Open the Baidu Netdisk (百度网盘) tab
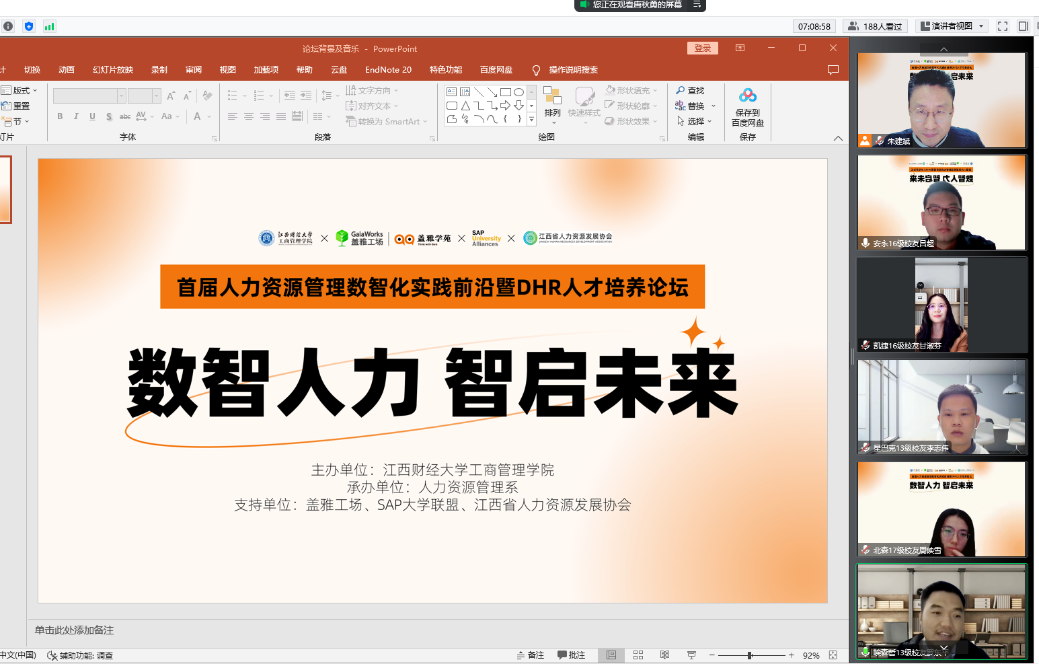The width and height of the screenshot is (1039, 664). coord(496,70)
